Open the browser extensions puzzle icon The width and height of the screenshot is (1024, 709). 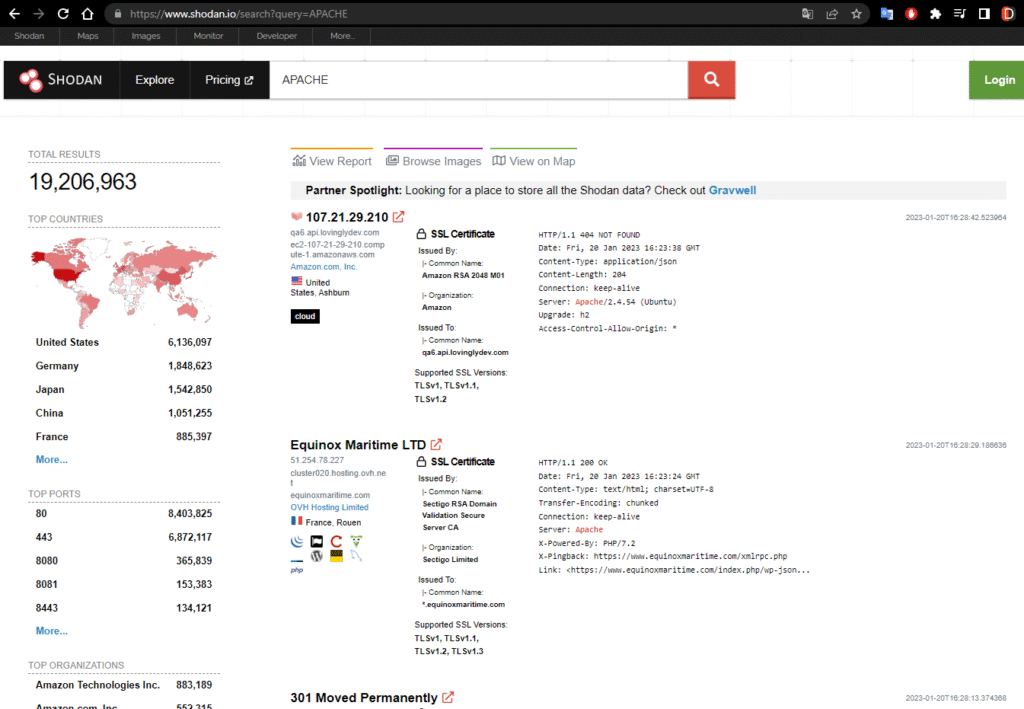(x=935, y=14)
